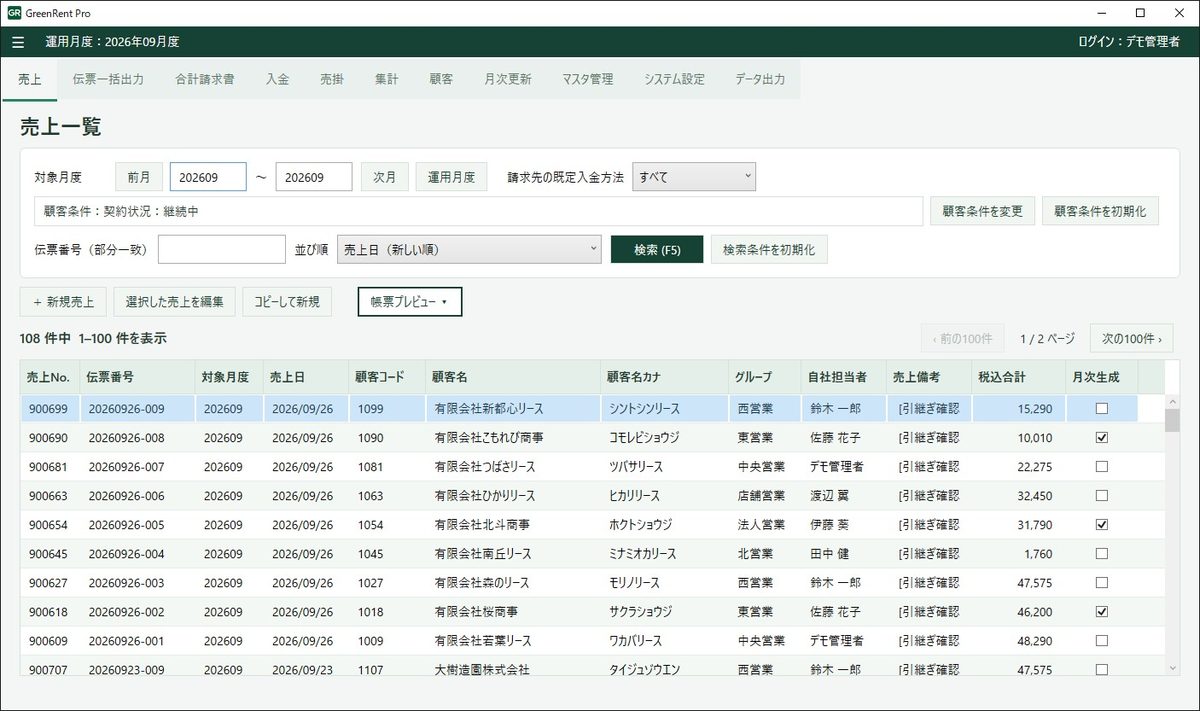Viewport: 1200px width, 711px height.
Task: Open the hamburger menu
Action: click(18, 42)
